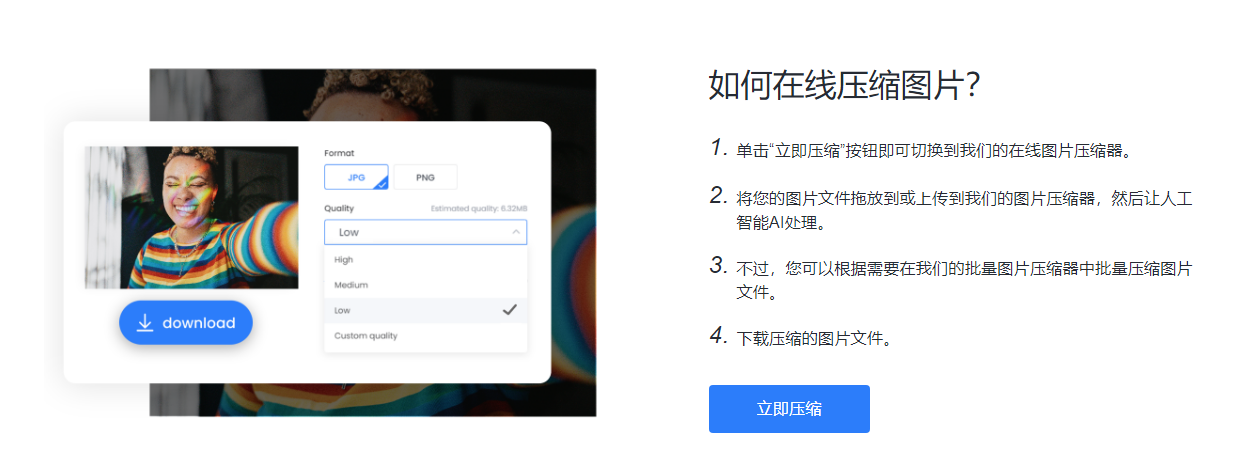Select the PNG format option

coord(425,177)
